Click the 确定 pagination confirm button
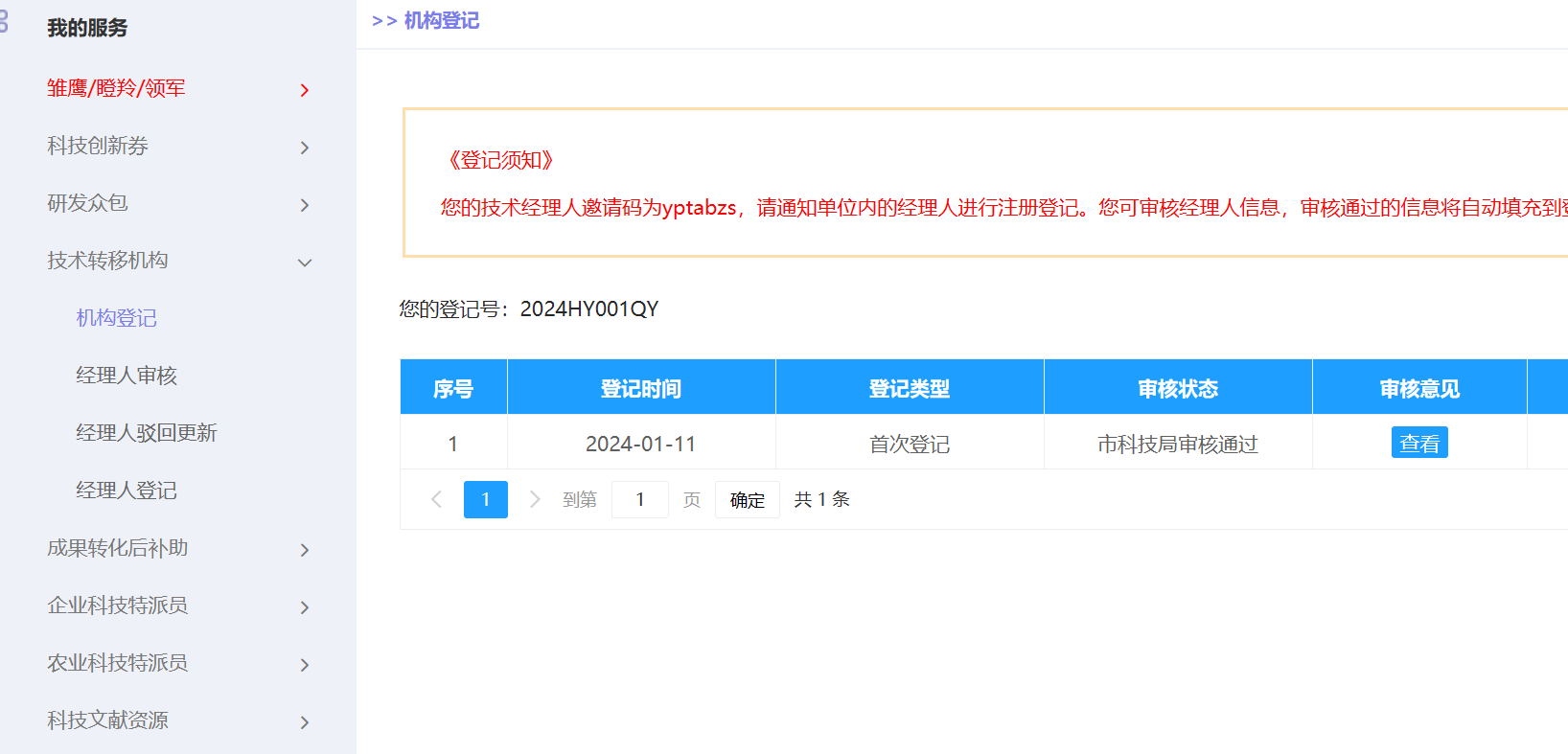Viewport: 1568px width, 754px height. click(748, 499)
